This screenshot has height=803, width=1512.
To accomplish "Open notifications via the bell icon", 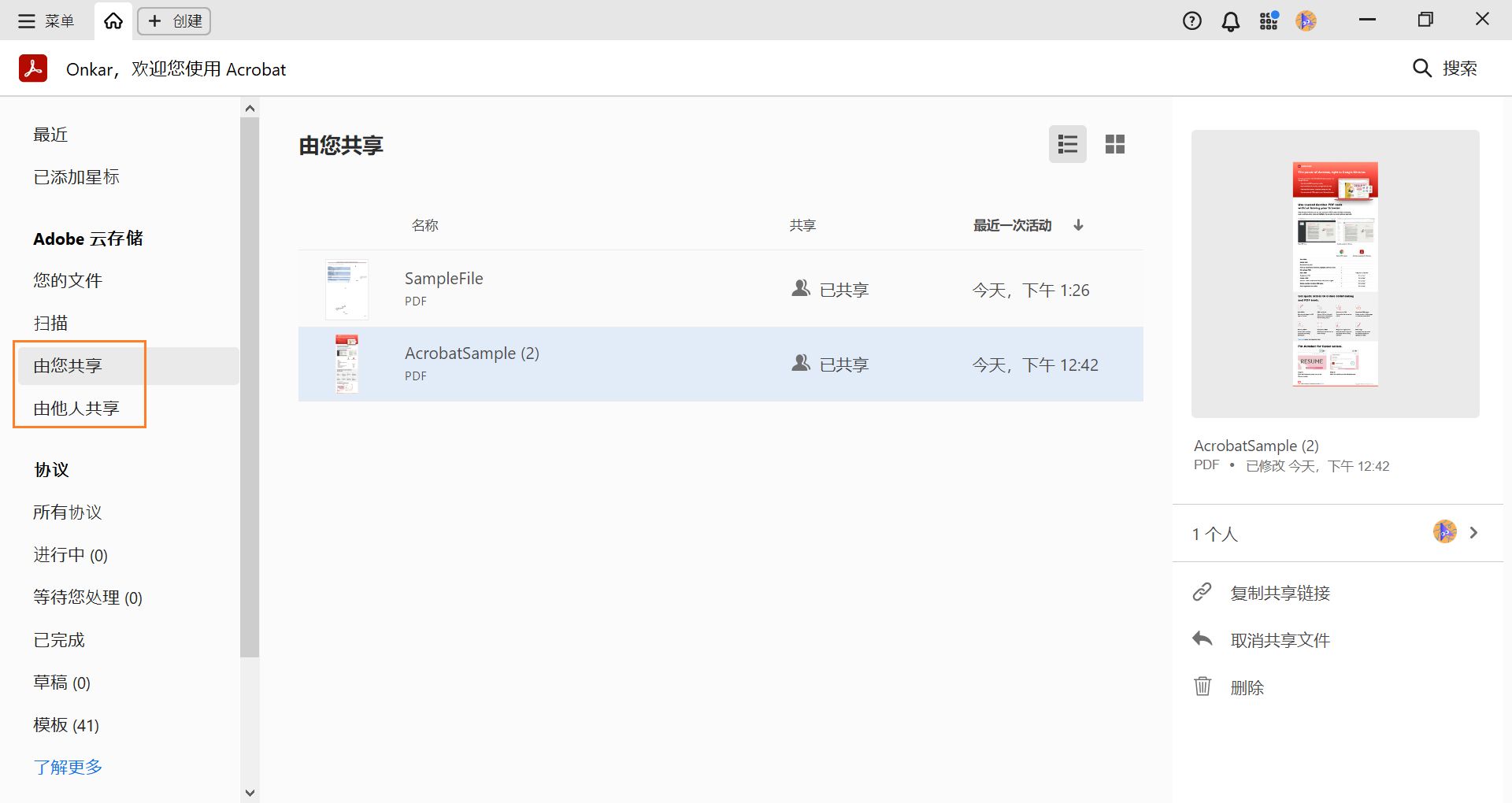I will (x=1230, y=20).
